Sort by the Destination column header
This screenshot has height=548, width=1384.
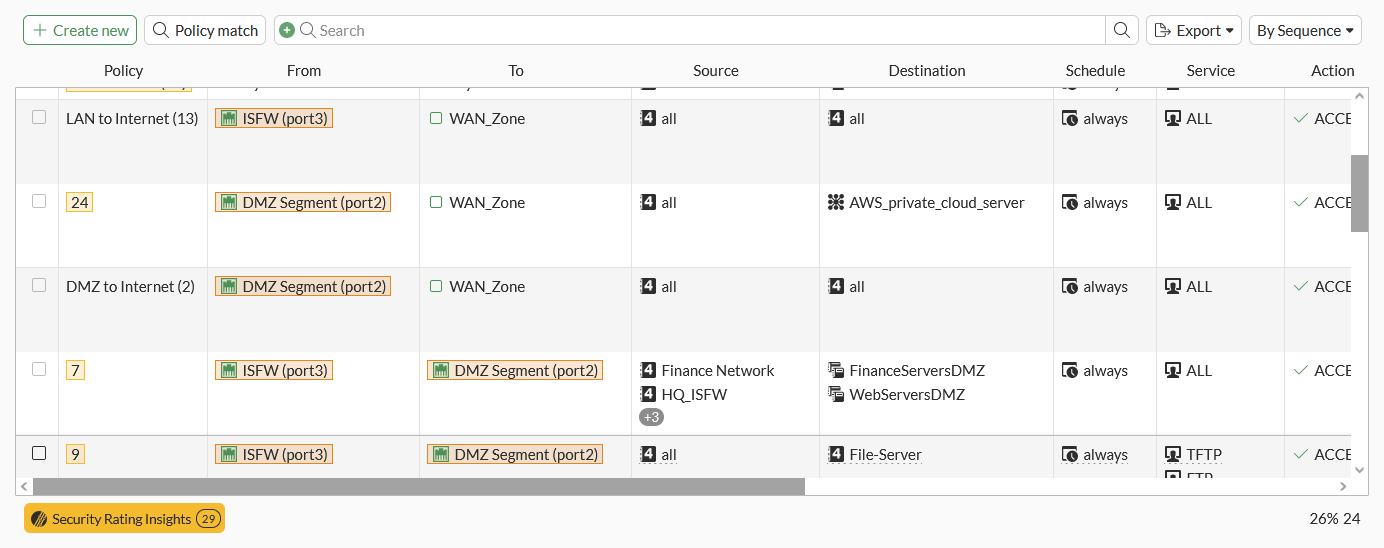pyautogui.click(x=927, y=71)
